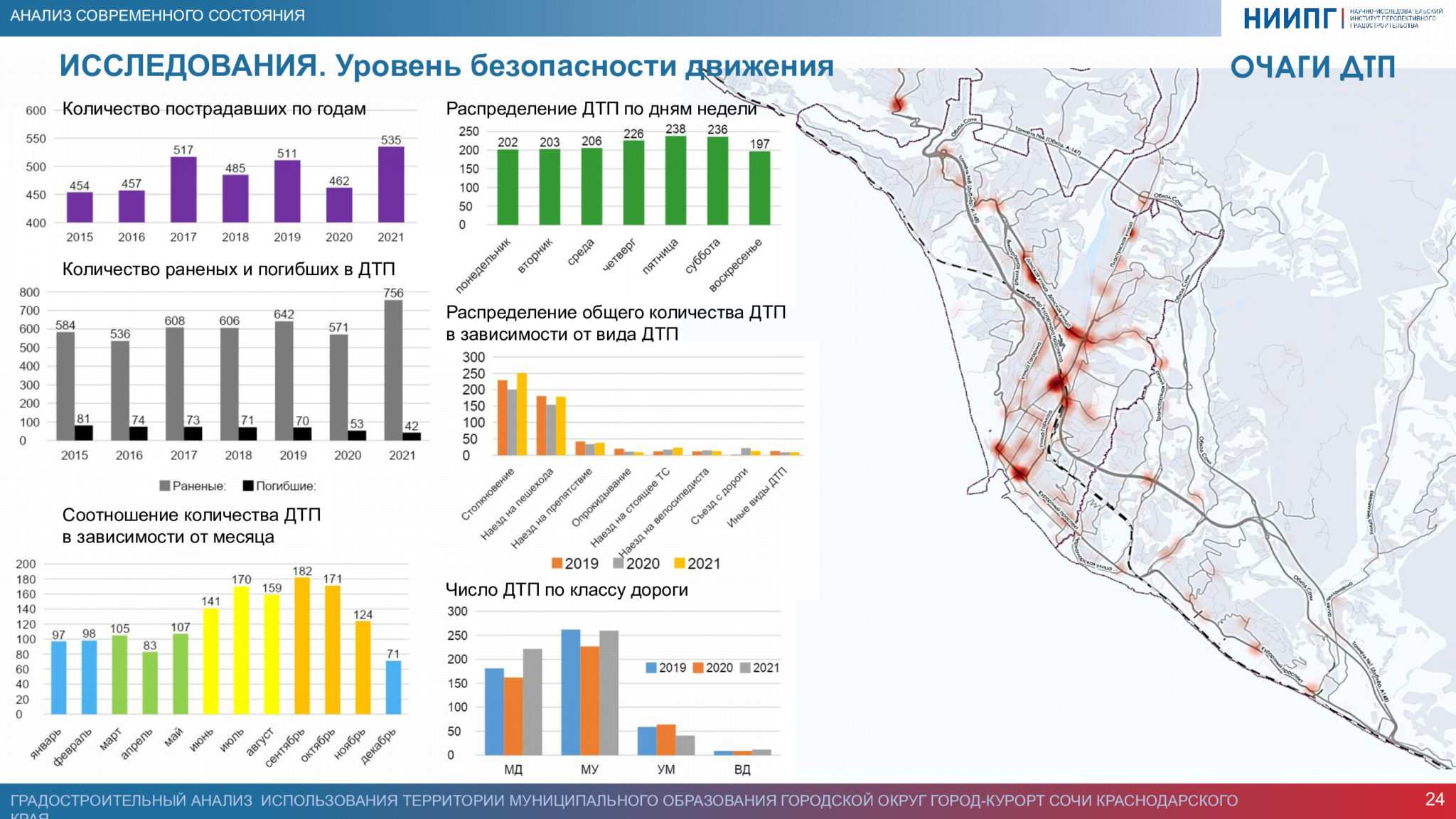
Task: Click the ОЧАГИ ДТП map heading
Action: (x=1312, y=67)
